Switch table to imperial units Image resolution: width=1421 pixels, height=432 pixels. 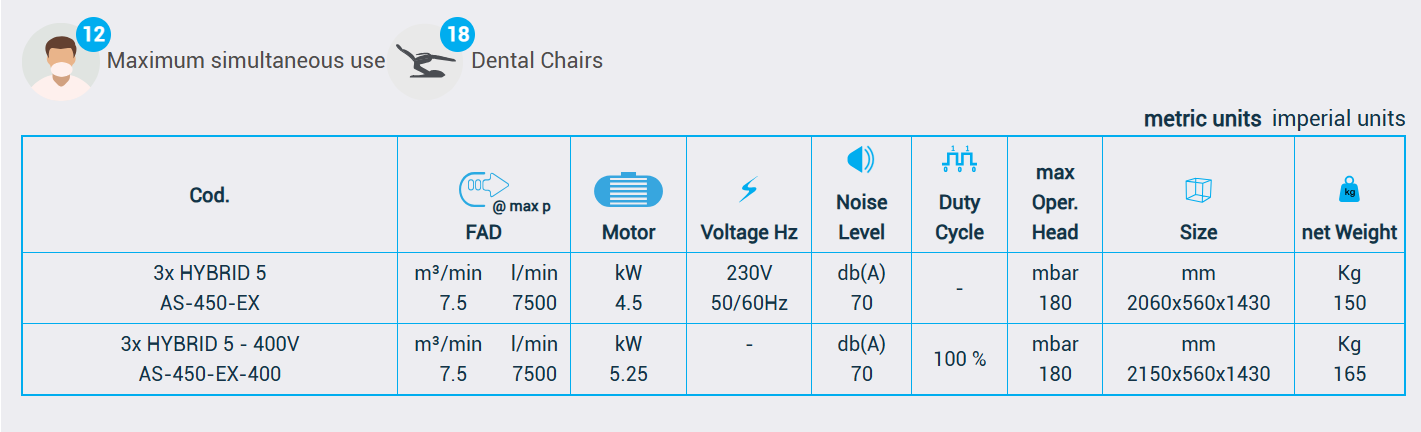coord(1338,118)
